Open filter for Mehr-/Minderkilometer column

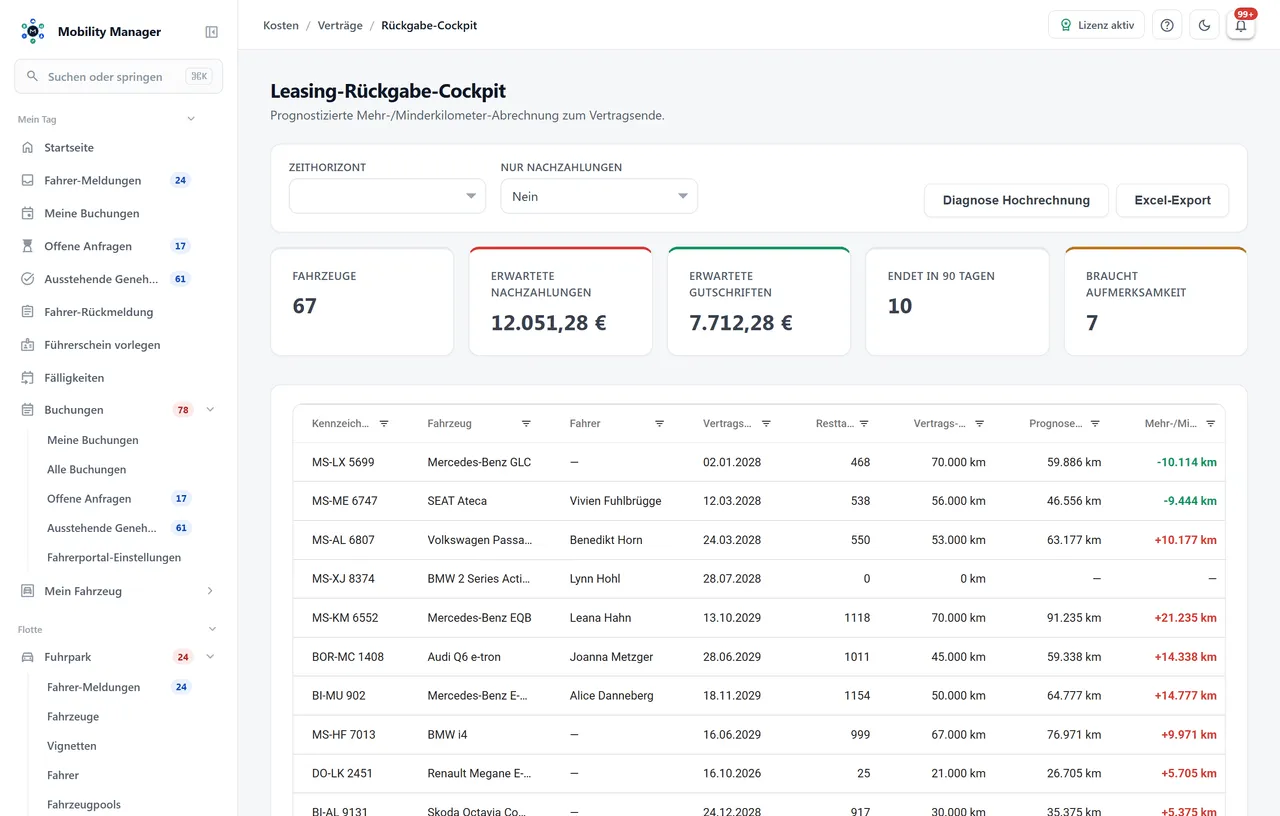1210,424
